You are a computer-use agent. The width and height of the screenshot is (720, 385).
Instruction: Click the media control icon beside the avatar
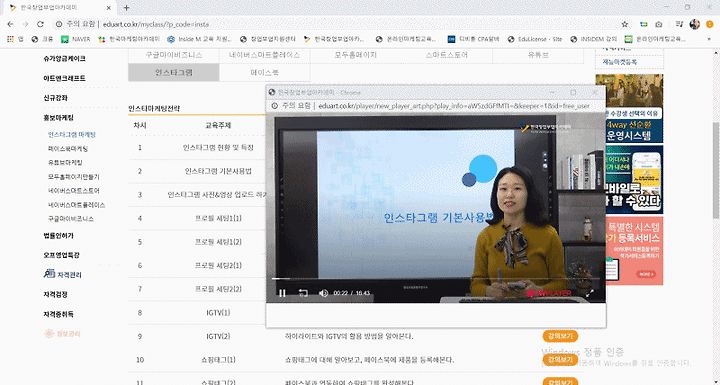[680, 24]
